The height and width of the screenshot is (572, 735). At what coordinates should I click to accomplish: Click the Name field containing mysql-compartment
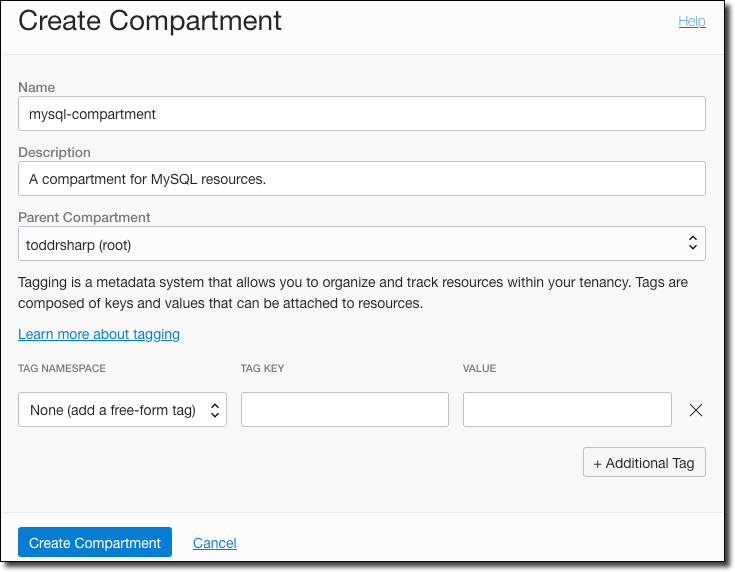click(x=361, y=114)
